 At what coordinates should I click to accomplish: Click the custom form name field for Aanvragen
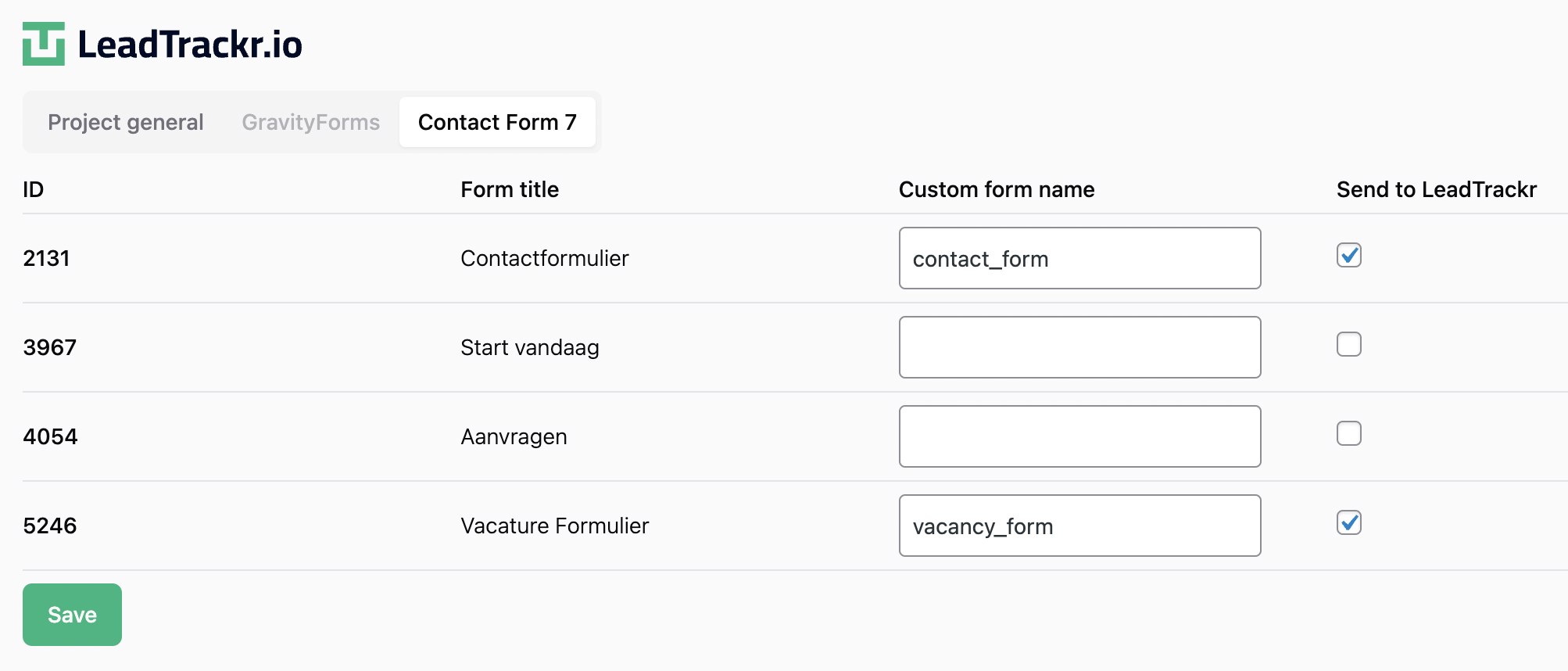(x=1079, y=436)
